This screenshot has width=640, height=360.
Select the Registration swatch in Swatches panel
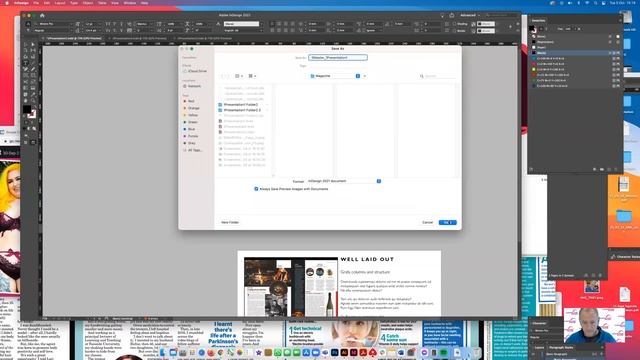[575, 42]
